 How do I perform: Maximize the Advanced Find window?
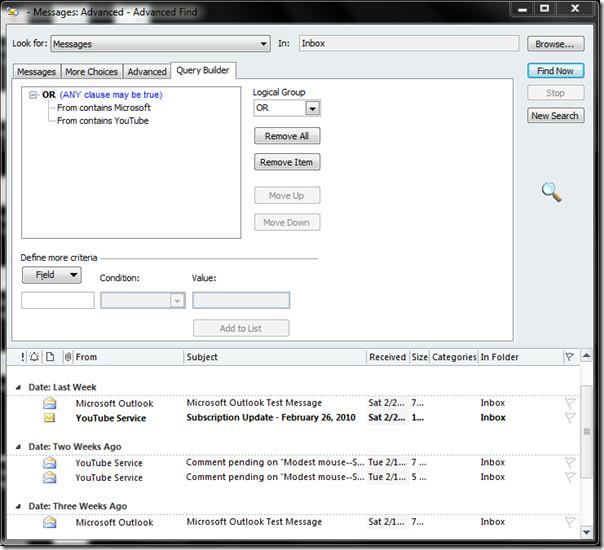[x=545, y=8]
